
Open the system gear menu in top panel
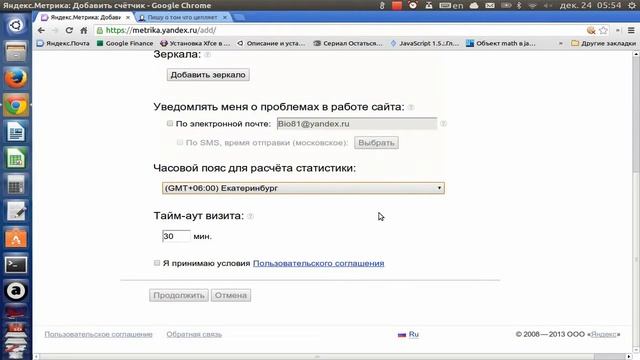[632, 5]
